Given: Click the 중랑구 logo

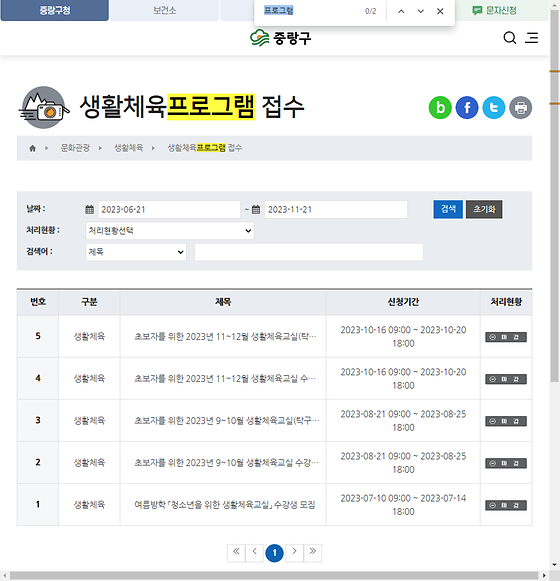Looking at the screenshot, I should tap(281, 38).
